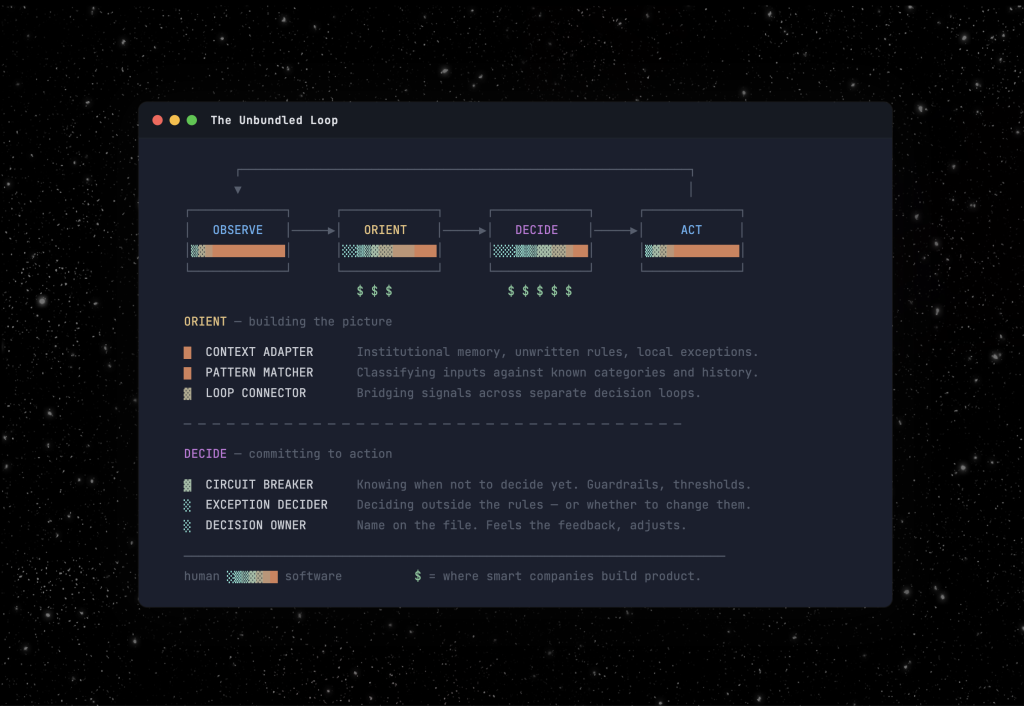The height and width of the screenshot is (706, 1024).
Task: Select the dithered icon next to LOOP CONNECTOR
Action: click(188, 393)
